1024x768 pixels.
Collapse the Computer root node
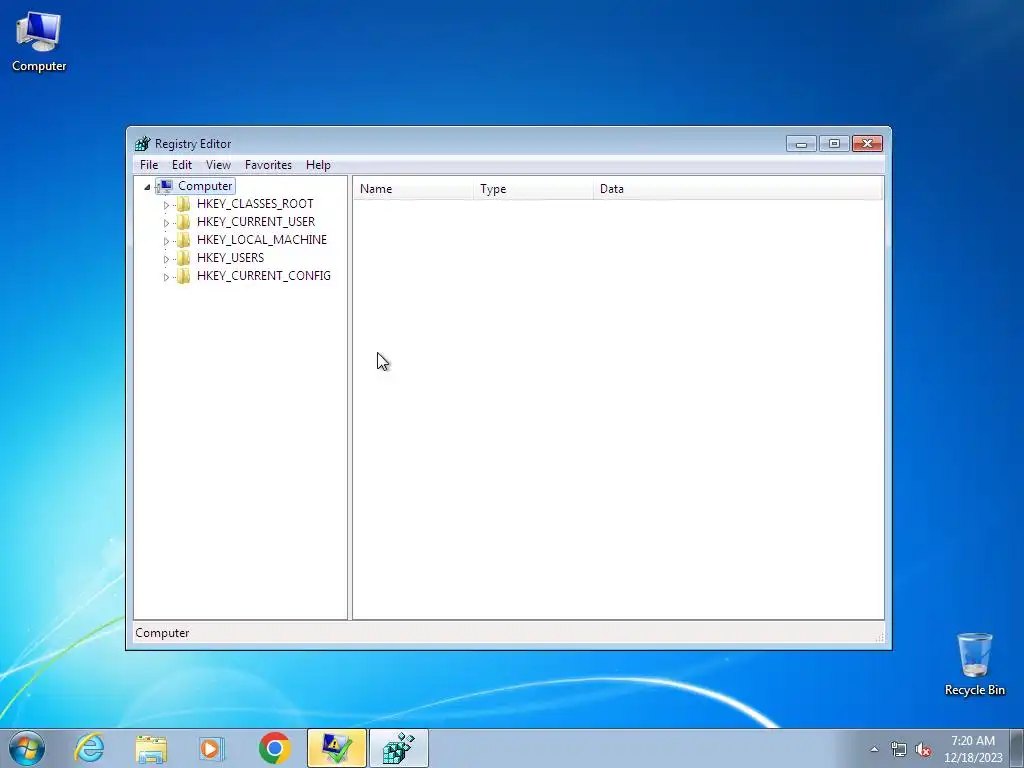(x=147, y=187)
